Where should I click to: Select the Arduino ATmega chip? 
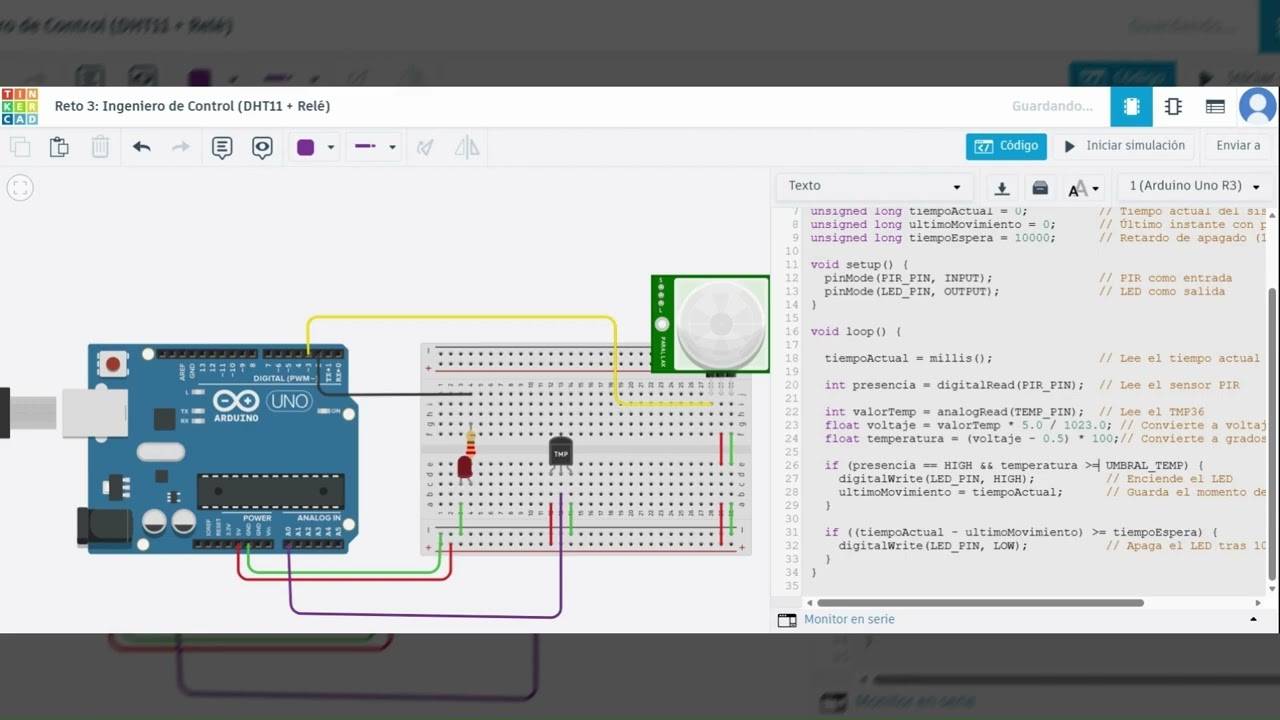coord(271,491)
